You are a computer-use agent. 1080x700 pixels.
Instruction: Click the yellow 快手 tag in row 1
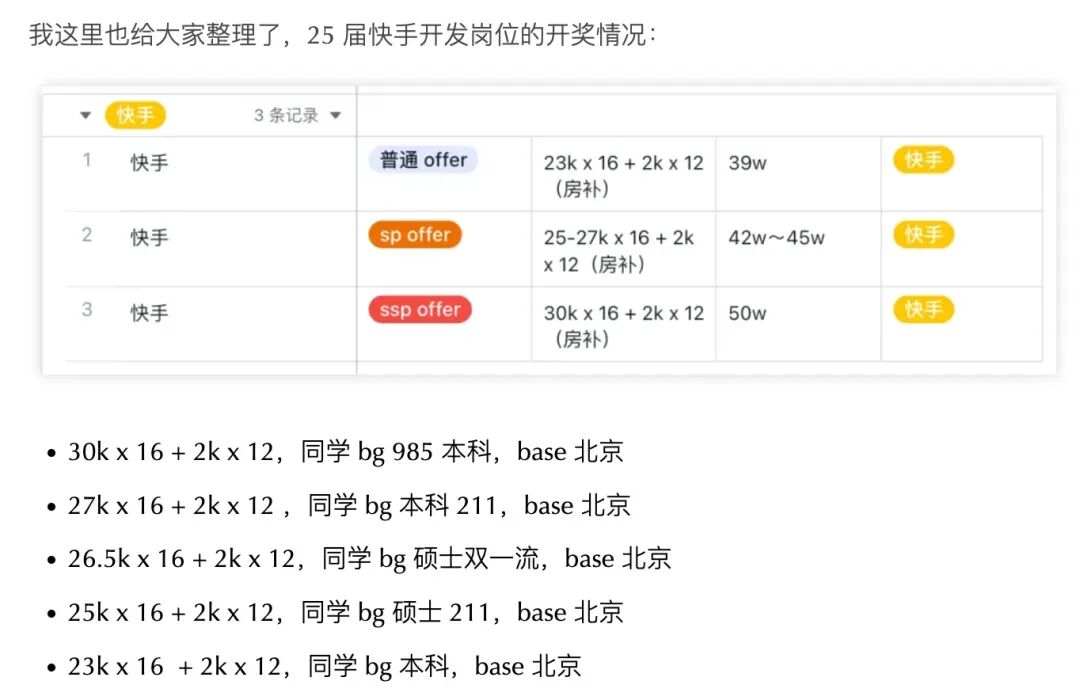click(x=922, y=159)
